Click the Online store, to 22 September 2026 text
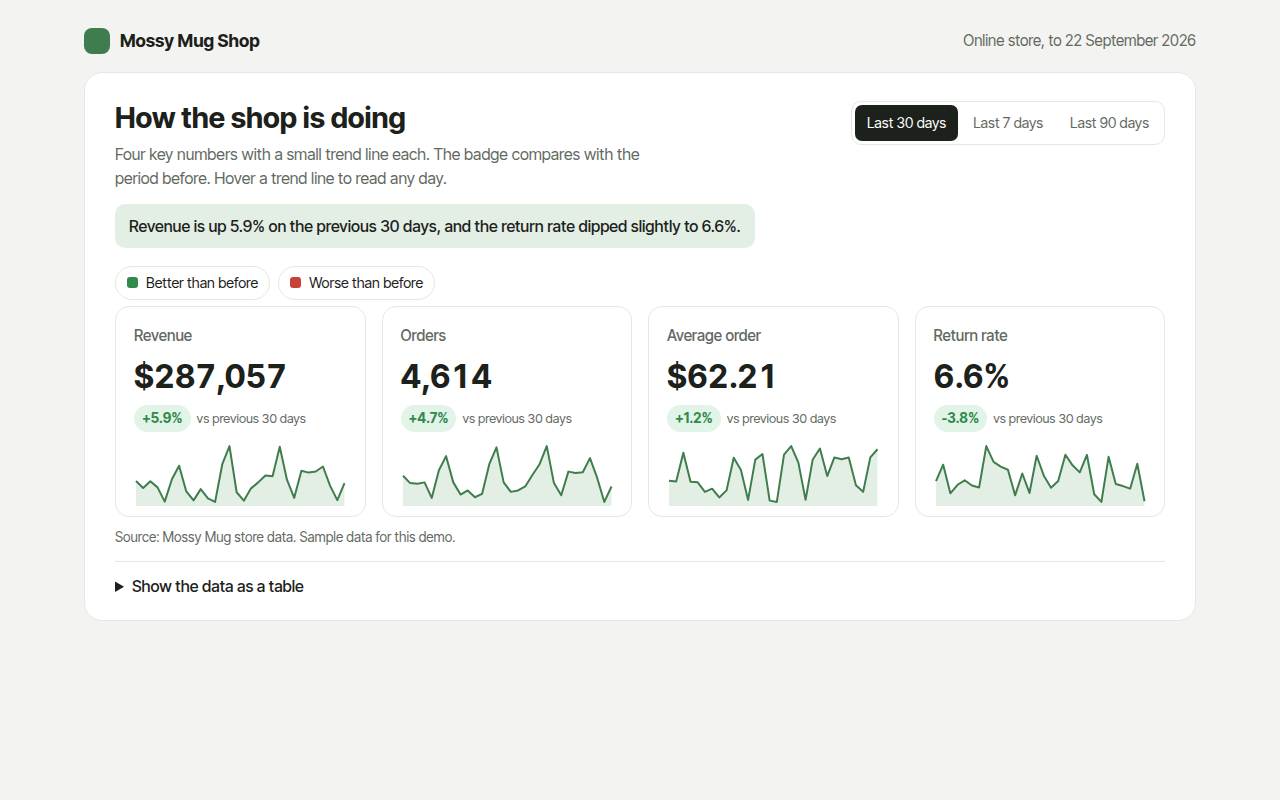 (x=1079, y=41)
